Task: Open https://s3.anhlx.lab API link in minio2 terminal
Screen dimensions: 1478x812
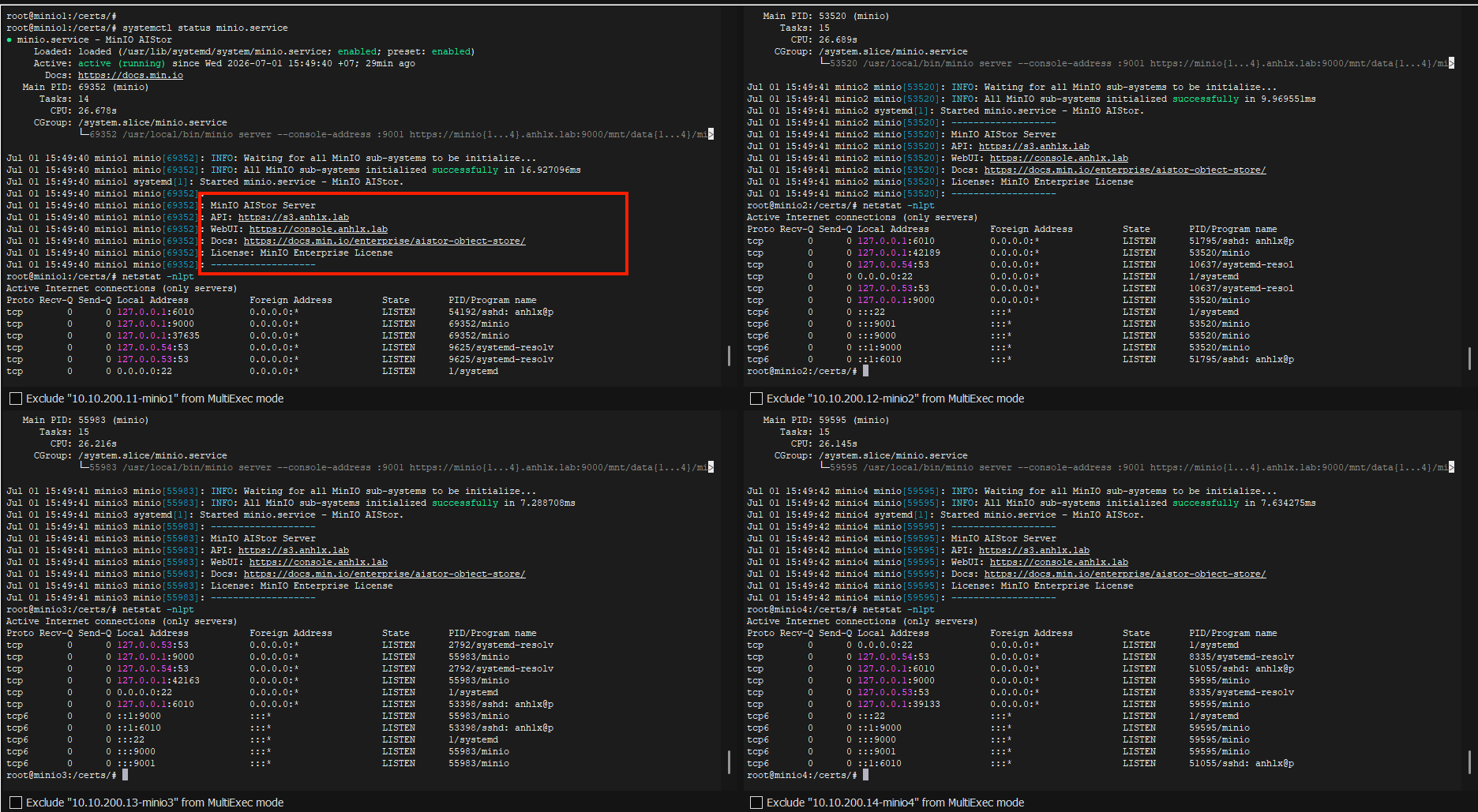Action: (1033, 147)
